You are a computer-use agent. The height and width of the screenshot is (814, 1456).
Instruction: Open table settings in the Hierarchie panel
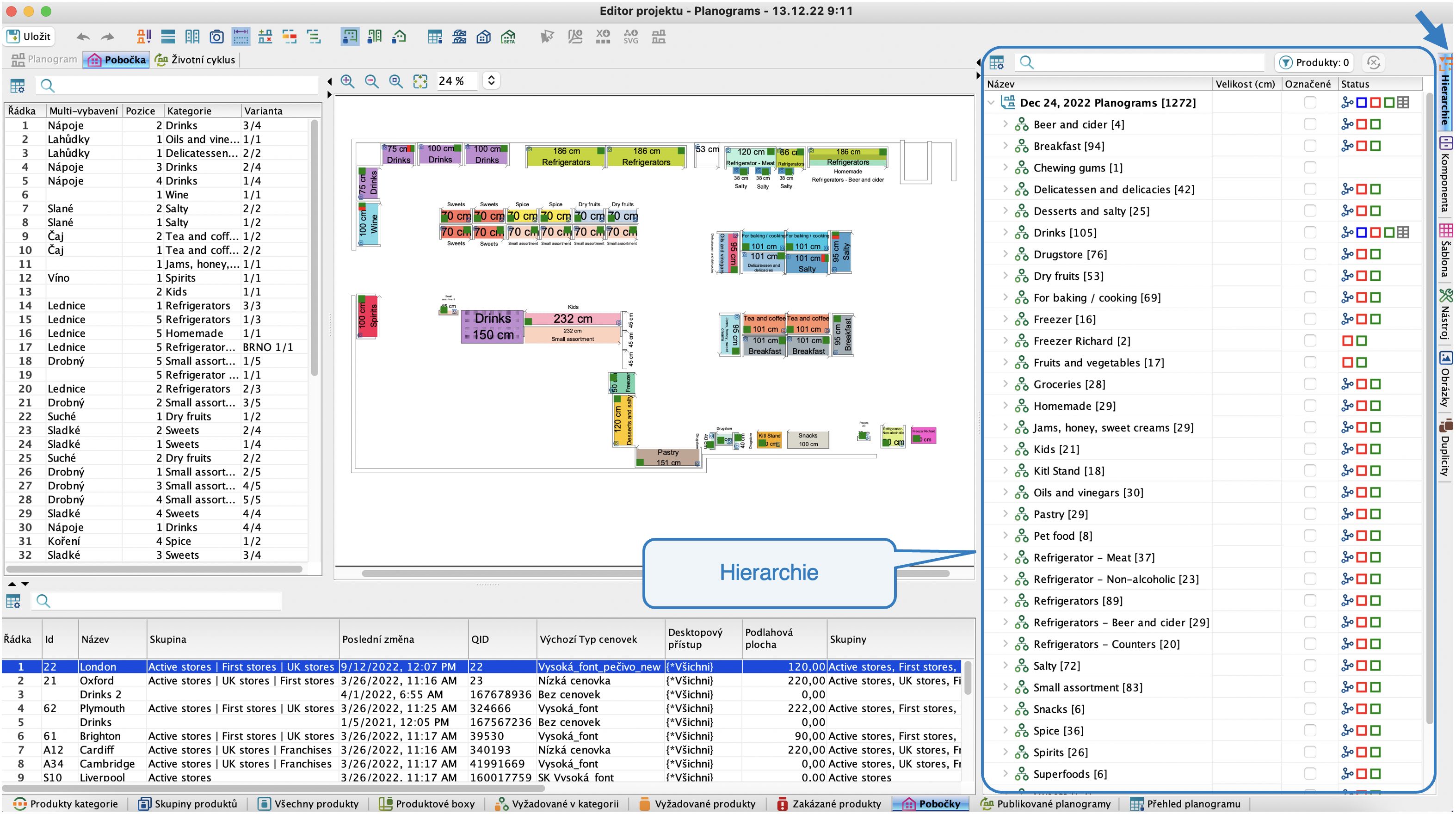click(996, 63)
